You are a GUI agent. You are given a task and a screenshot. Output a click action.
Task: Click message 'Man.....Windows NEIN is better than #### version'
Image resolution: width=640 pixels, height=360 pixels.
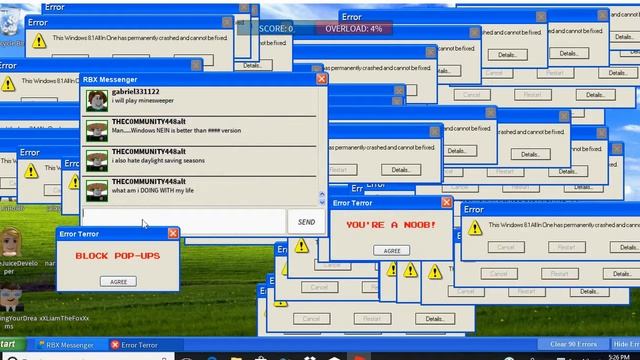click(176, 131)
